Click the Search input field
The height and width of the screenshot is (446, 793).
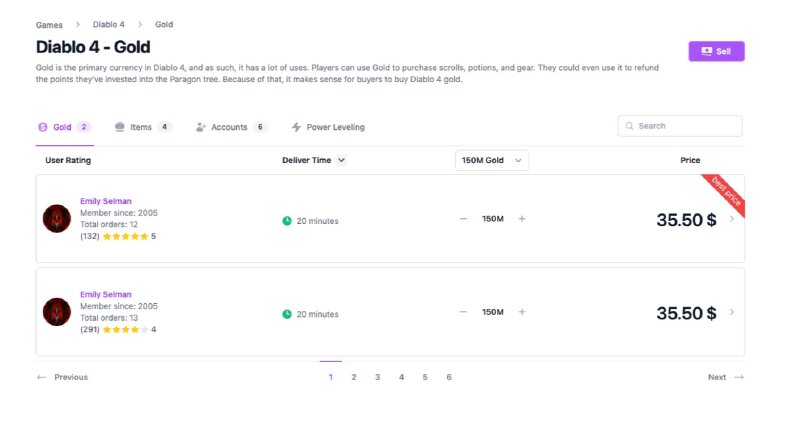coord(680,126)
